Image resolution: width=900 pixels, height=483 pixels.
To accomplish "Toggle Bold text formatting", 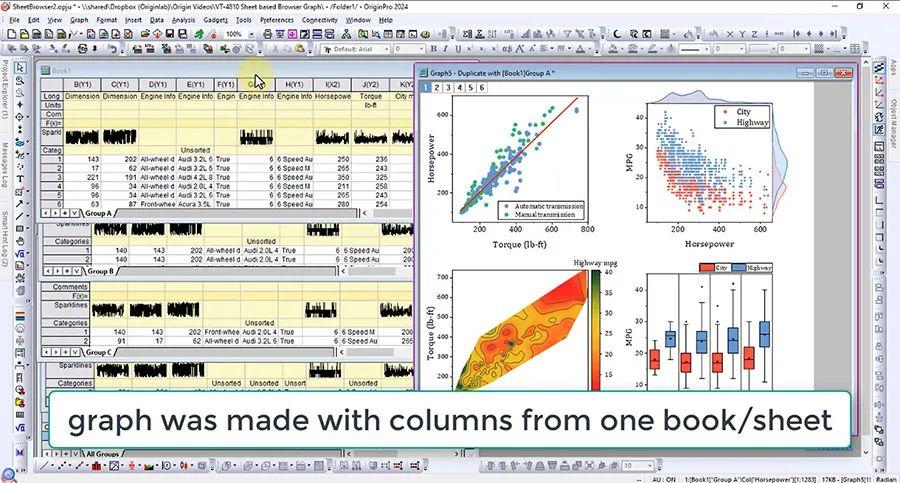I will (x=433, y=49).
